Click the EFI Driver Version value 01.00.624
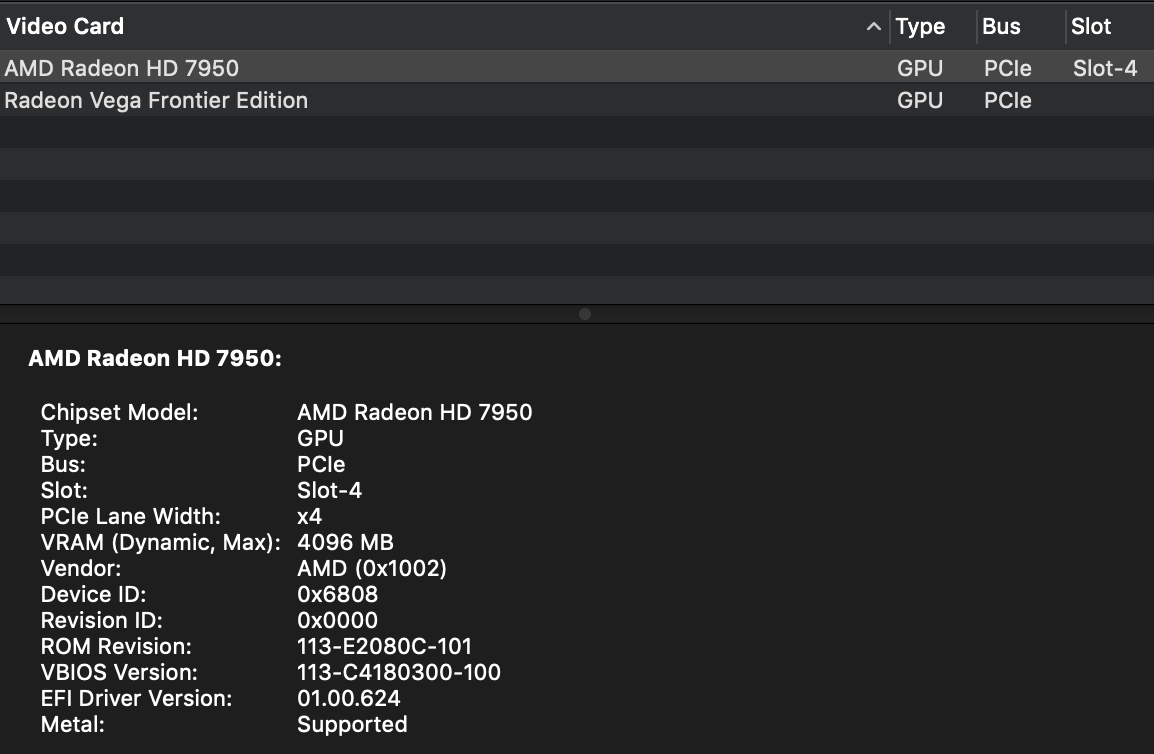Image resolution: width=1154 pixels, height=754 pixels. tap(349, 698)
